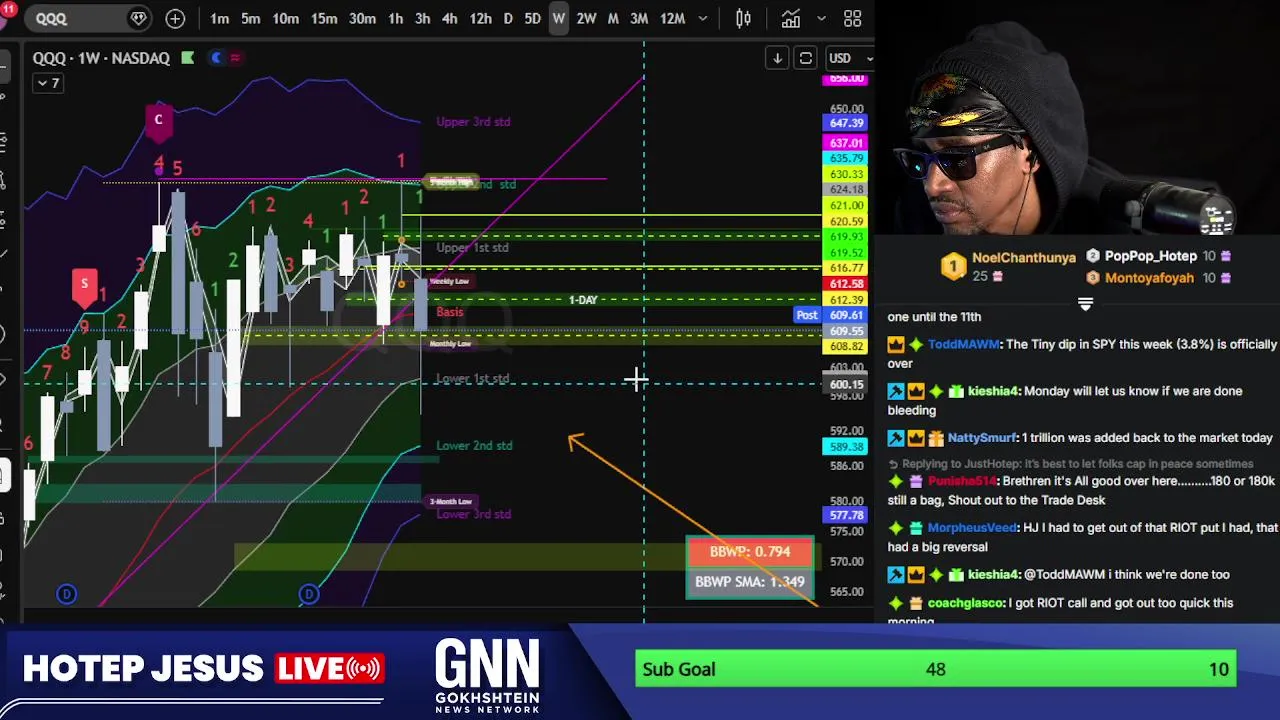
Task: Click ToddMAWM's username in chat
Action: (963, 344)
